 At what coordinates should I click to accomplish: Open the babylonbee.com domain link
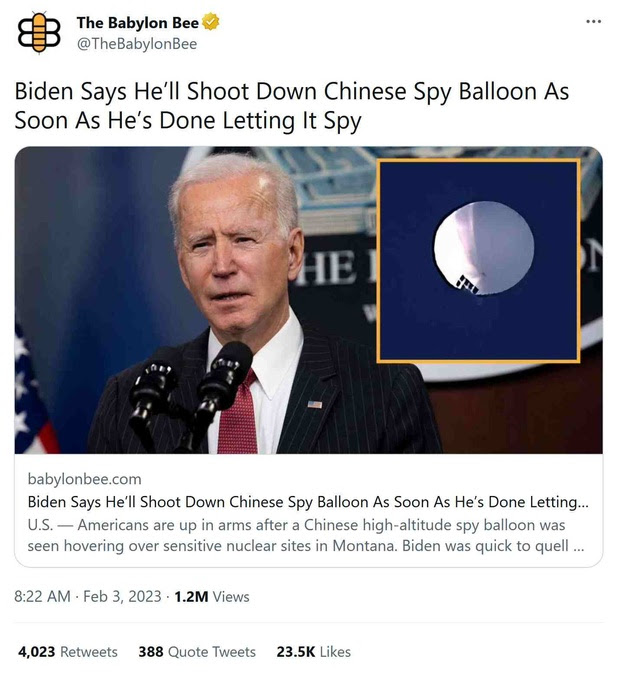tap(84, 479)
